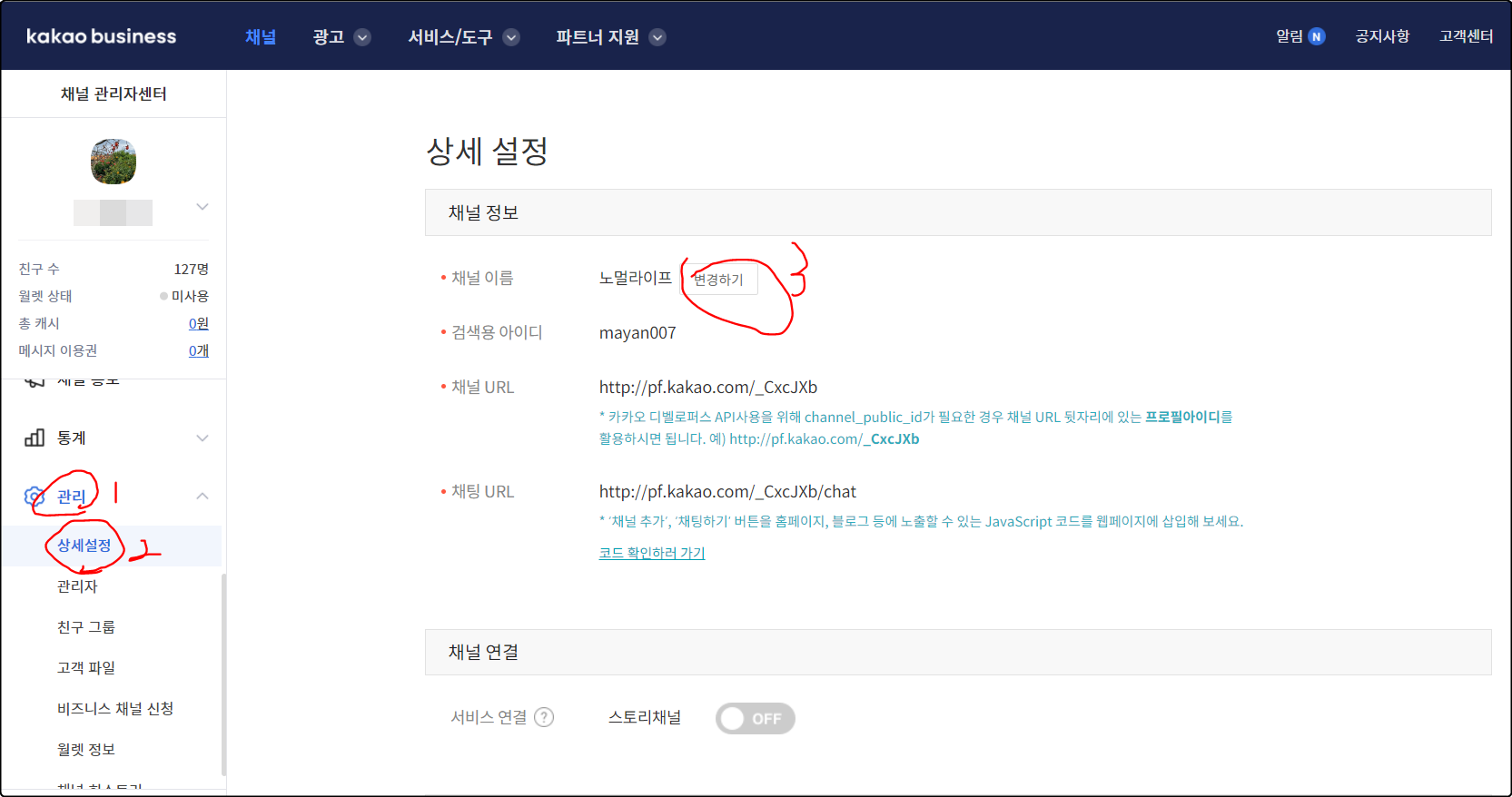Click the 관리 gear icon
The height and width of the screenshot is (797, 1512).
click(35, 496)
